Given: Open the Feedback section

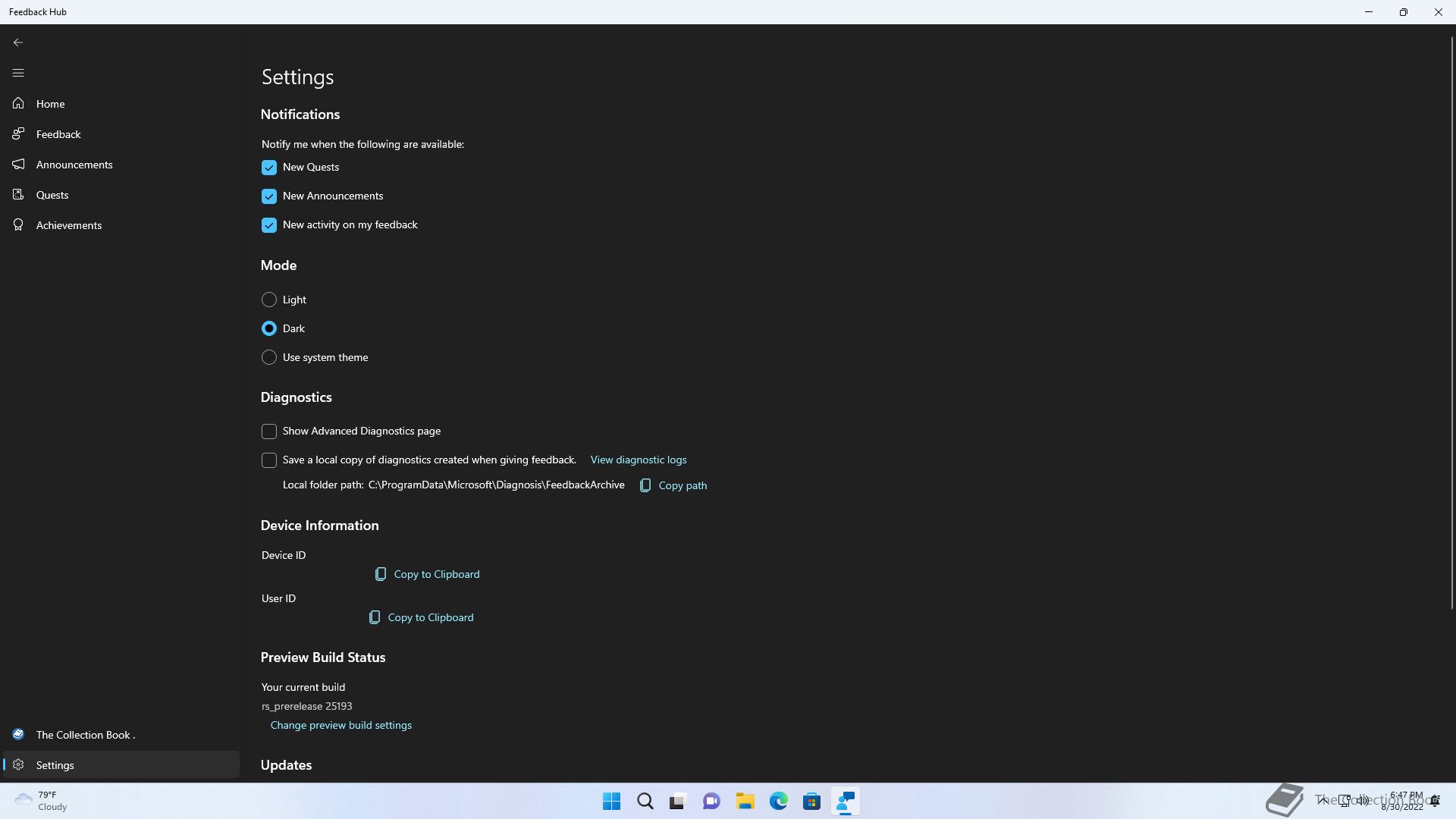Looking at the screenshot, I should 58,134.
